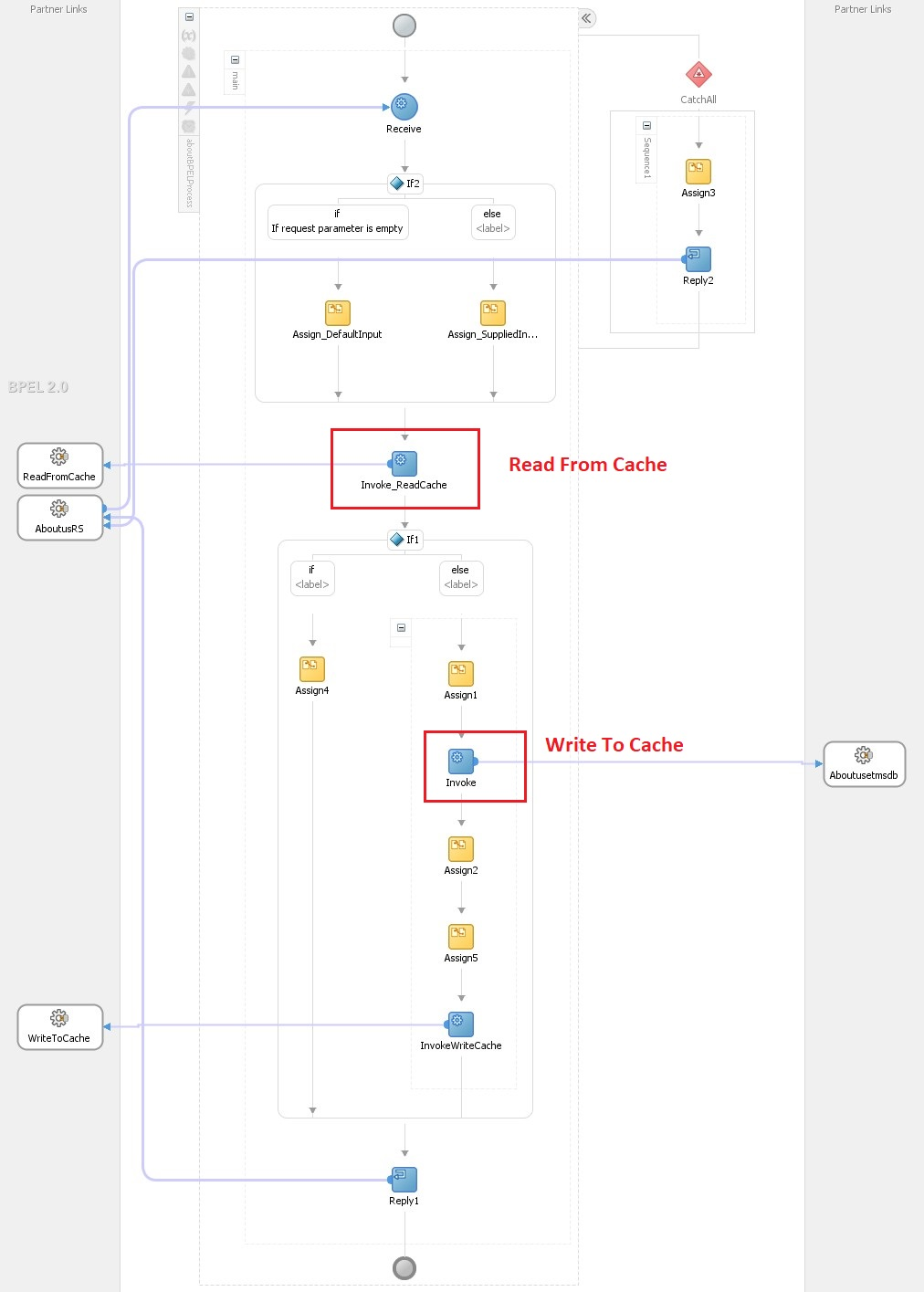Select the Assign_DefaultInput activity
The height and width of the screenshot is (1292, 924).
(x=338, y=311)
